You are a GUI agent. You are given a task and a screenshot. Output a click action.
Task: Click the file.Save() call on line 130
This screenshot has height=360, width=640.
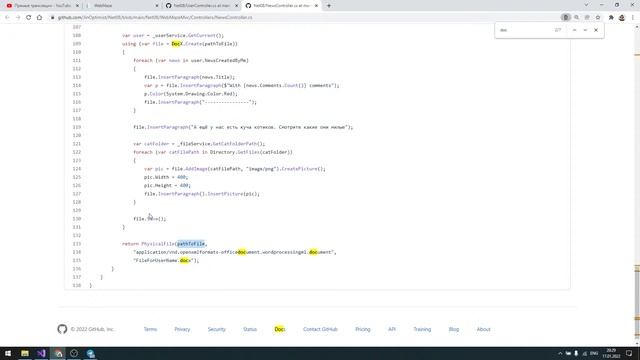[x=149, y=219]
